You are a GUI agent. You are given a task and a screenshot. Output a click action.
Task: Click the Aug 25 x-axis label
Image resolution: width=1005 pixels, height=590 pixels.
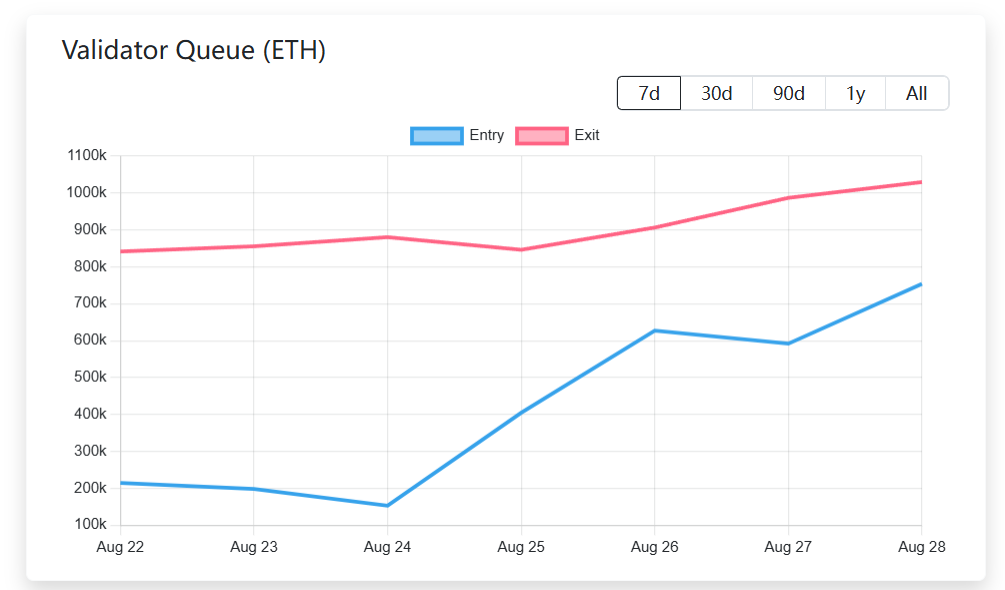(x=521, y=547)
